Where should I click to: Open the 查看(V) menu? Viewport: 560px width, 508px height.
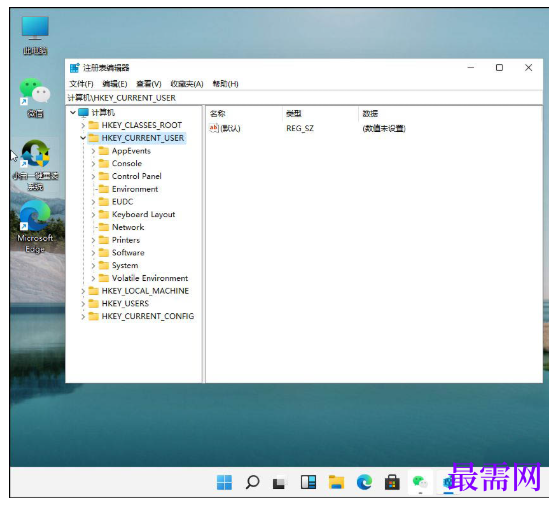coord(149,84)
